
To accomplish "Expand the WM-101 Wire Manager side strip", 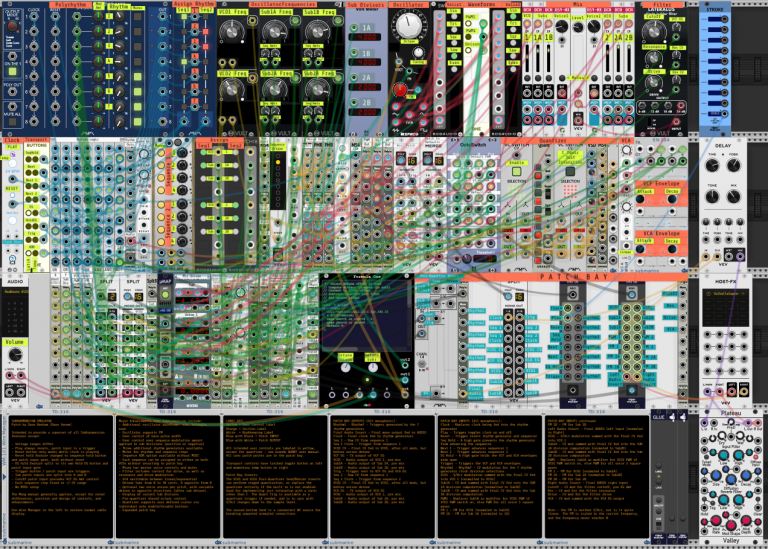I will pos(3,476).
